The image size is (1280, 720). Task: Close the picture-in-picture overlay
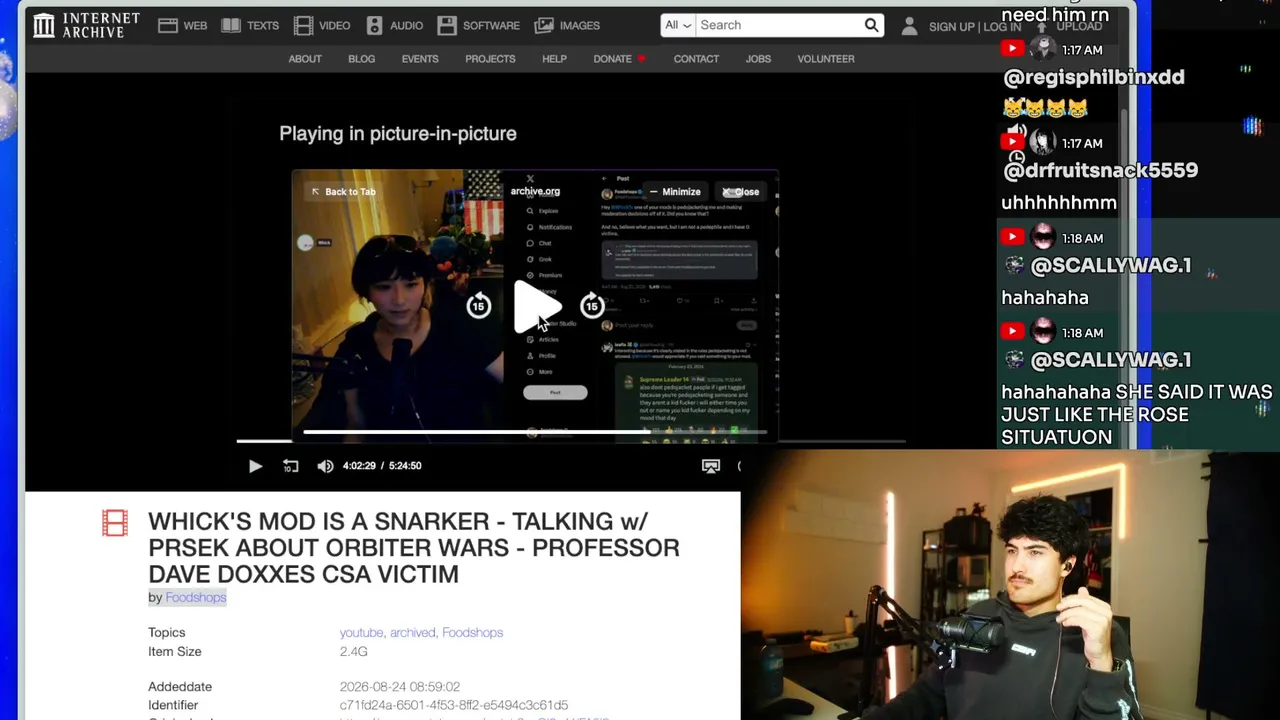742,192
